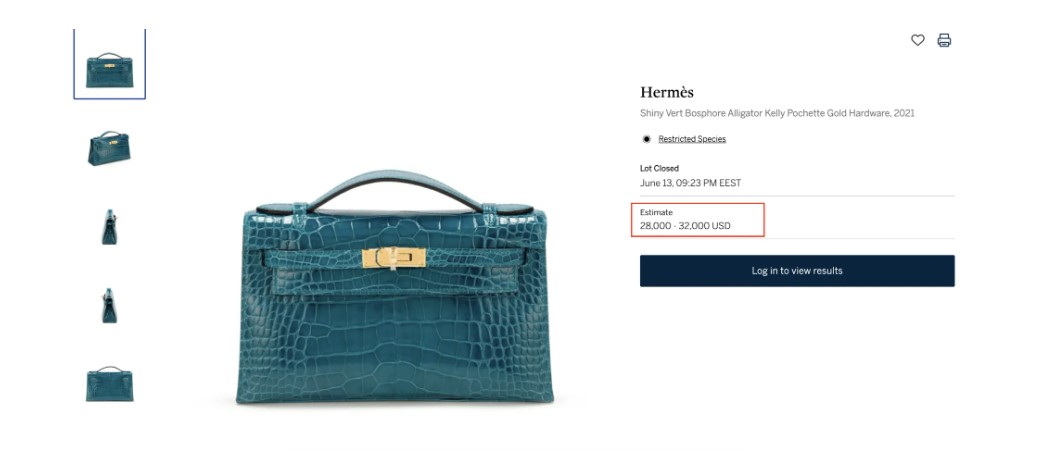
Task: Open the fourth side-profile thumbnail
Action: (x=109, y=305)
